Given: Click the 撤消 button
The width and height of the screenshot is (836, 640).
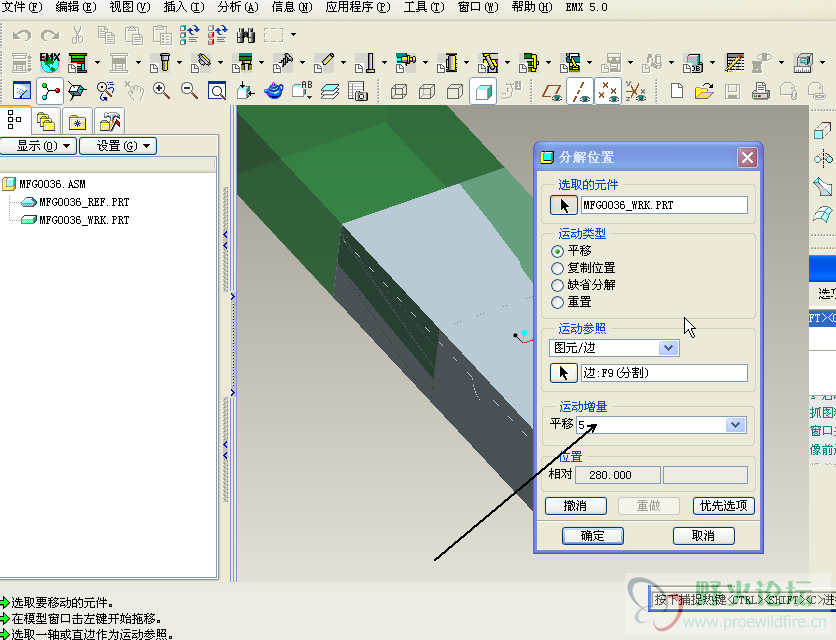Looking at the screenshot, I should pos(575,506).
